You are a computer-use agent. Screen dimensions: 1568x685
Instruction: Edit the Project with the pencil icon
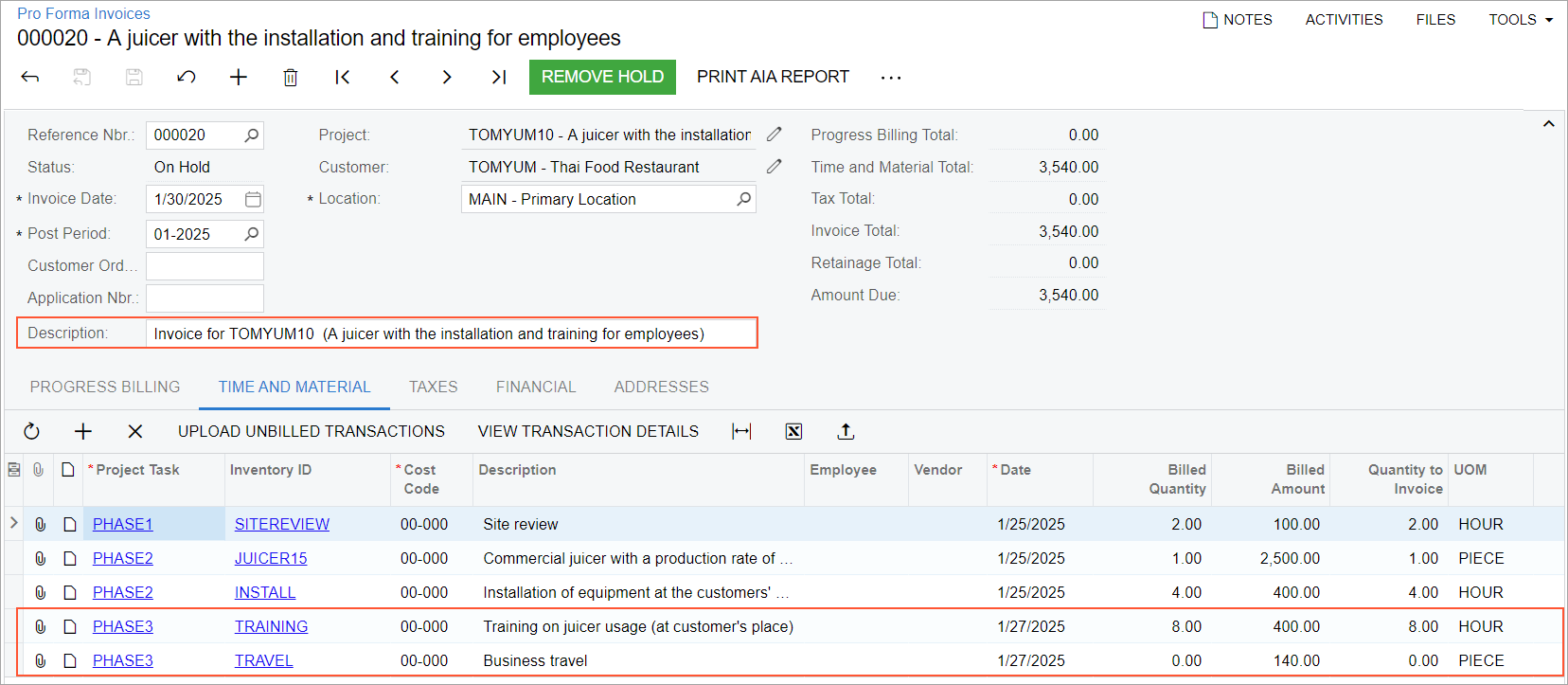click(x=774, y=135)
